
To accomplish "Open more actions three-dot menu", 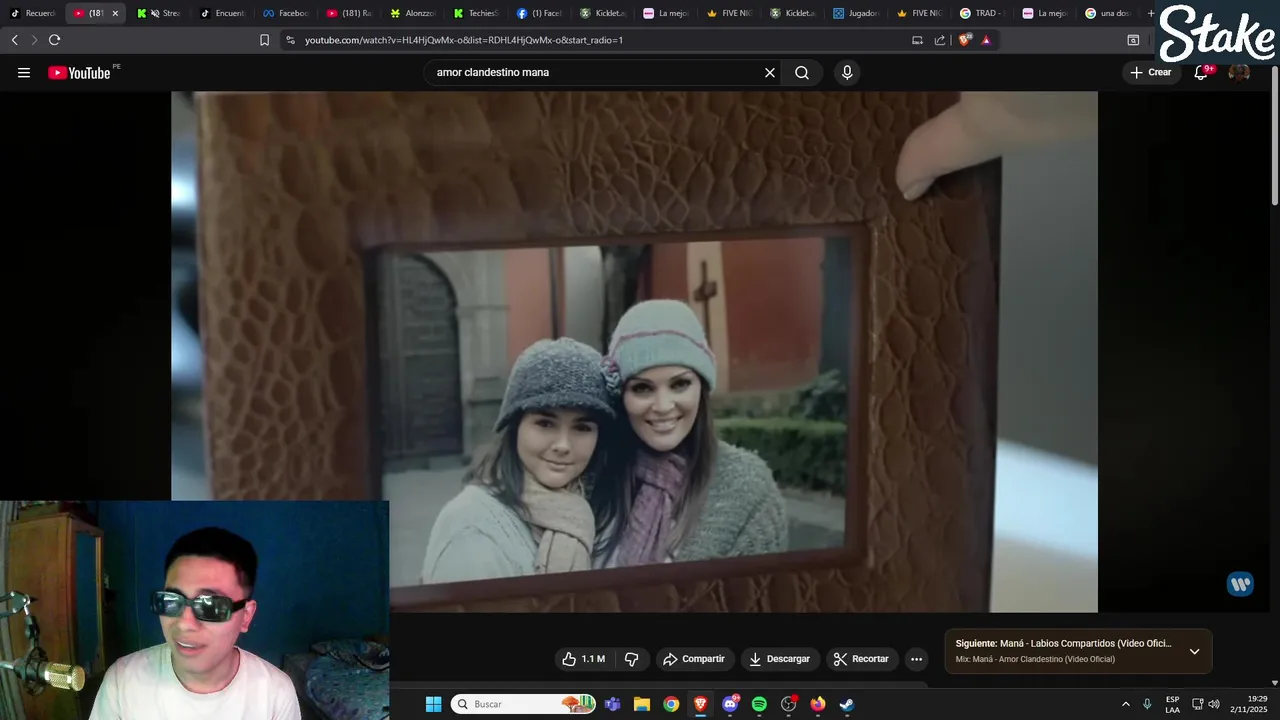I will click(x=916, y=659).
